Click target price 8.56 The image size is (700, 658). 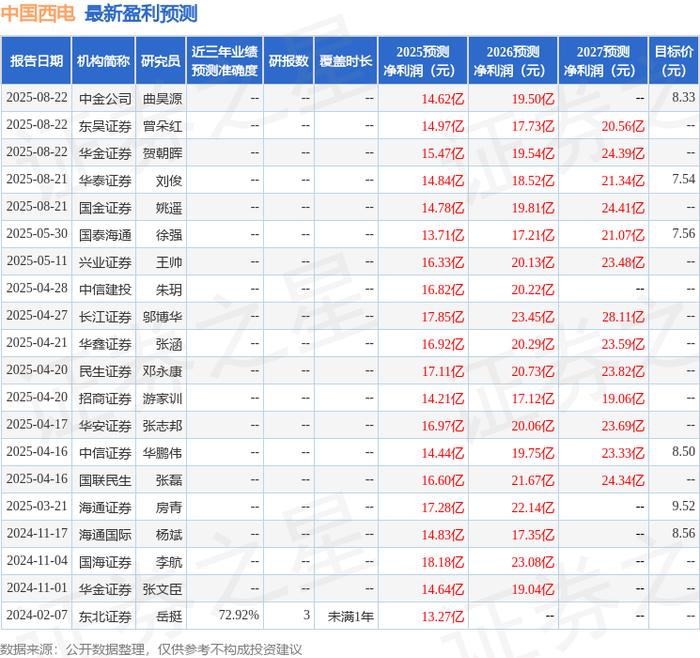(x=683, y=533)
